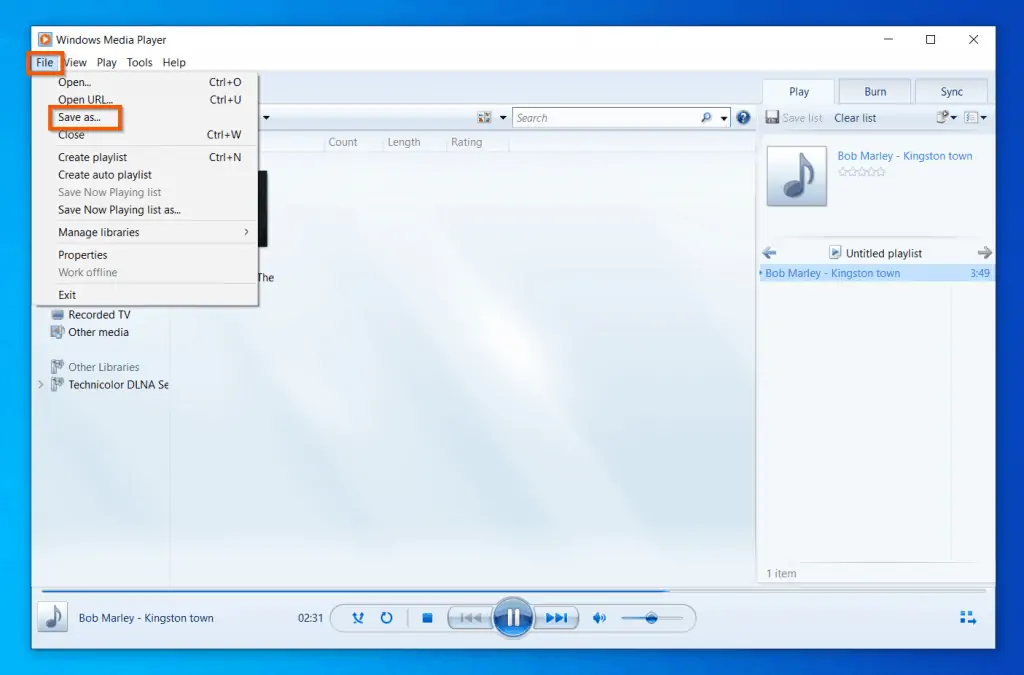Screen dimensions: 1024x675
Task: Skip to the next track
Action: click(557, 618)
